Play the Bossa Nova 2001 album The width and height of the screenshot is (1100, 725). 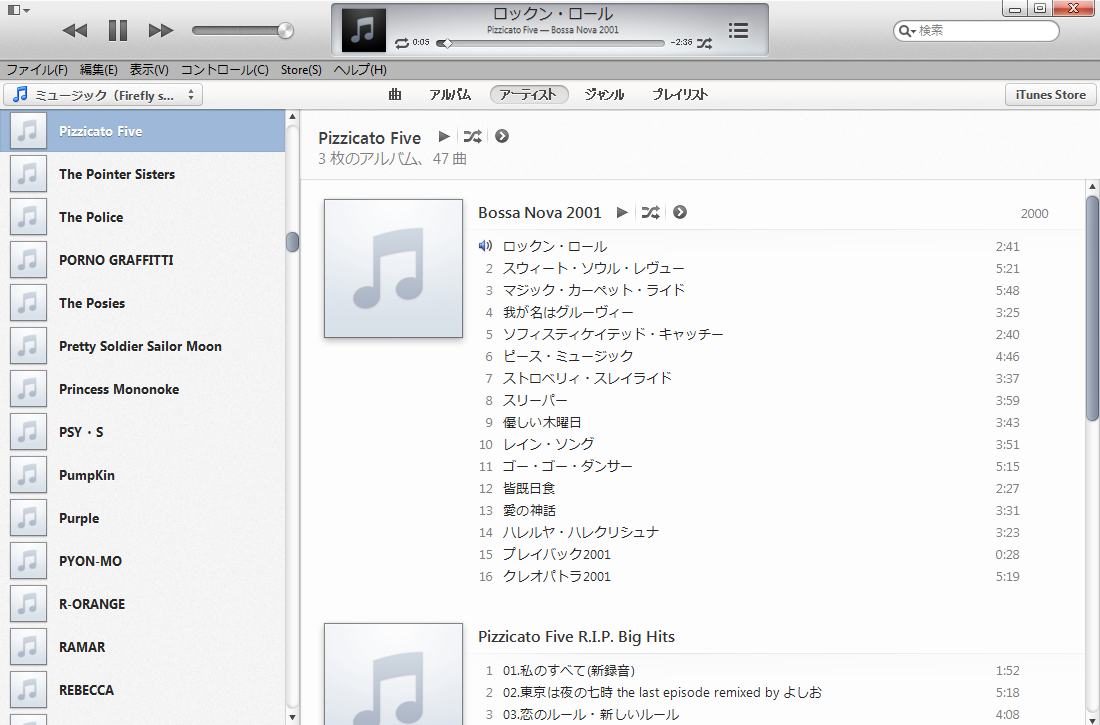(622, 212)
